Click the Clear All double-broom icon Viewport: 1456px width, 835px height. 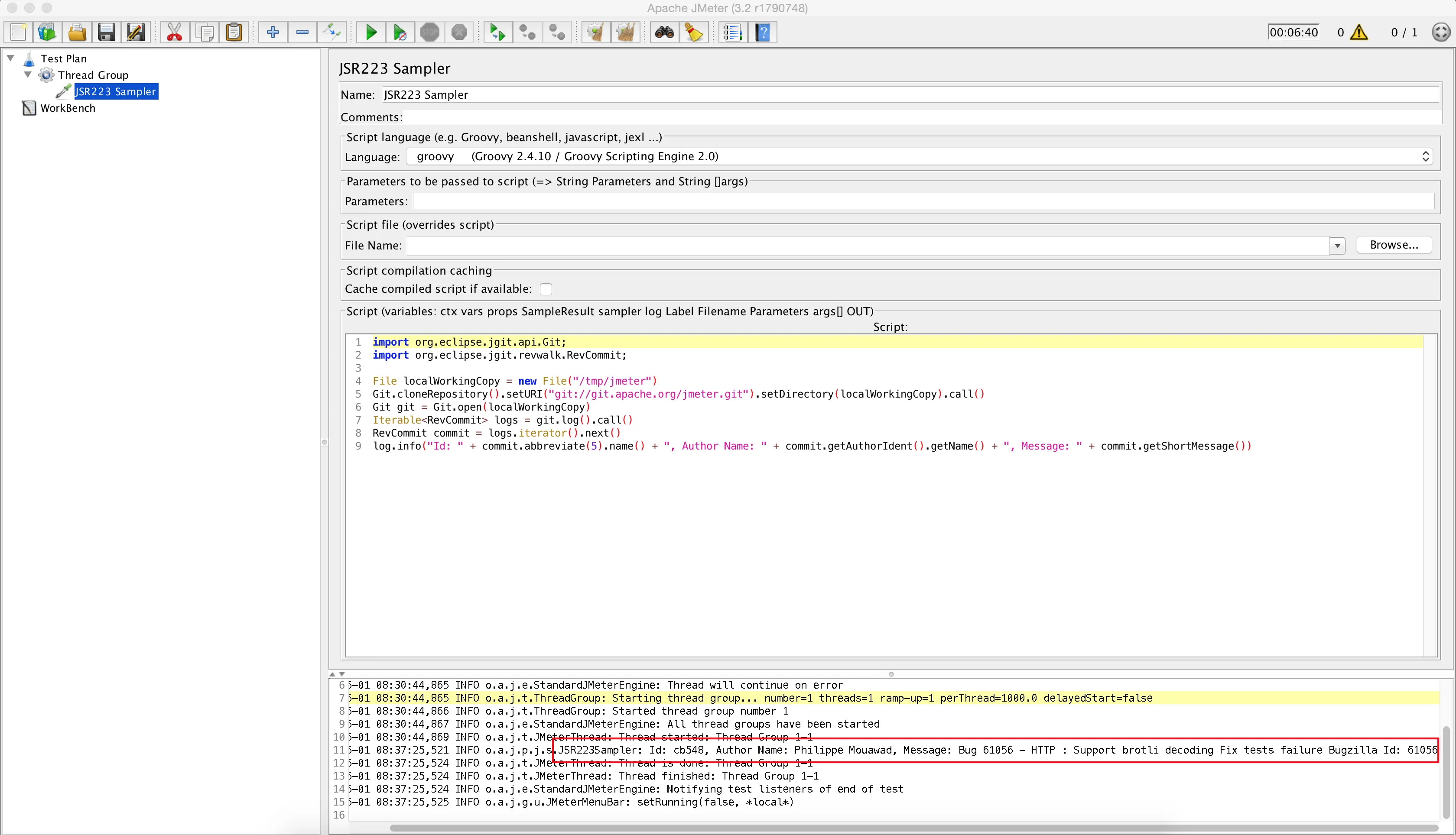625,32
